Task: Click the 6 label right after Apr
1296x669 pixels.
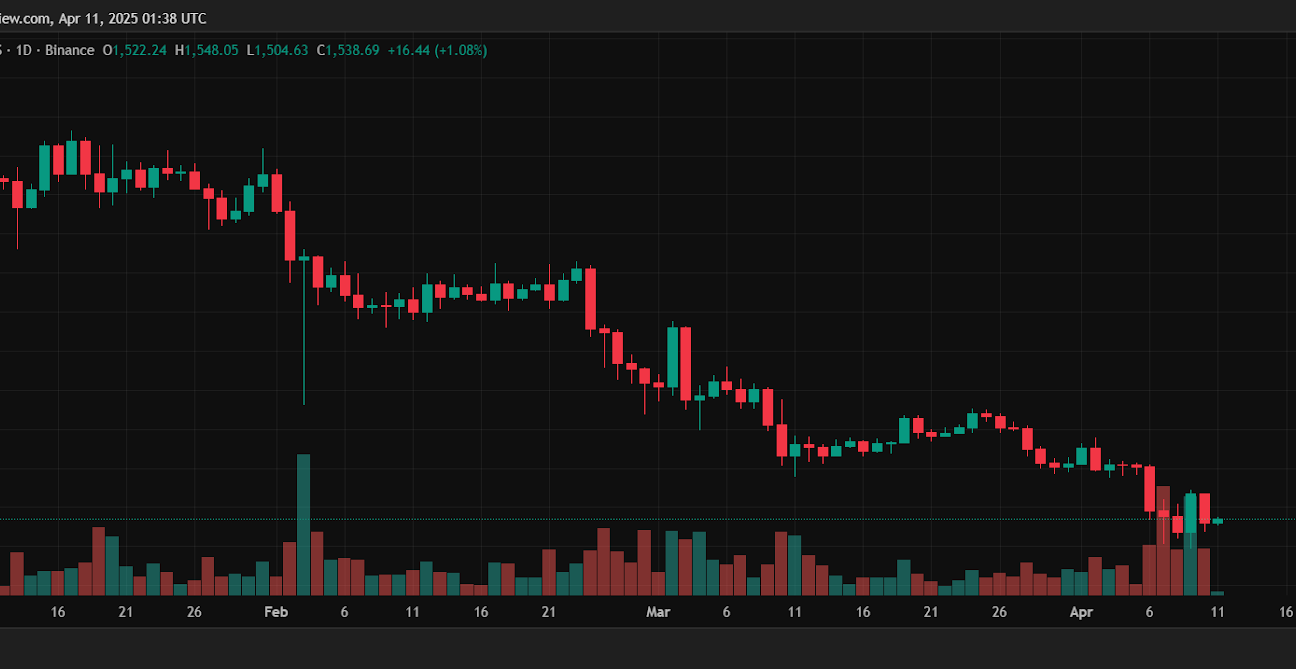Action: (1149, 612)
